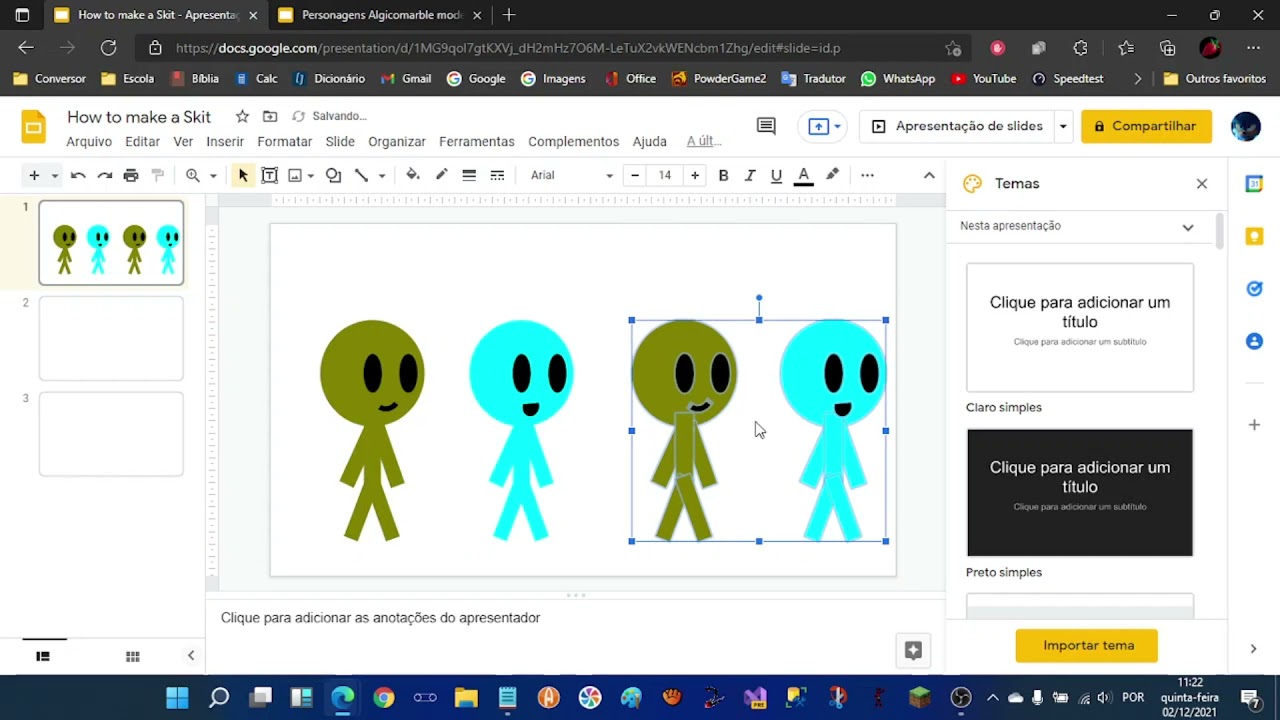The width and height of the screenshot is (1280, 720).
Task: Open the Shape tool
Action: tap(333, 176)
